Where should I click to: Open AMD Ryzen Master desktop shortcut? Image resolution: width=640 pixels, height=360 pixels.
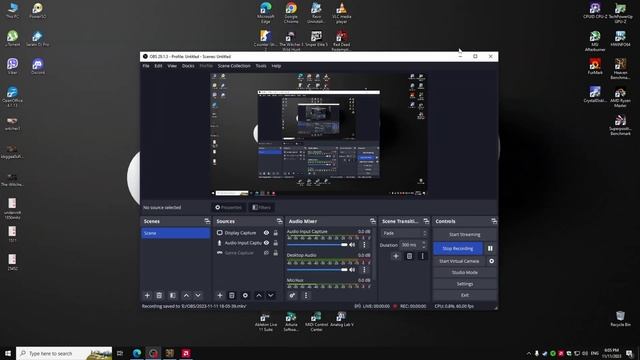pyautogui.click(x=620, y=98)
